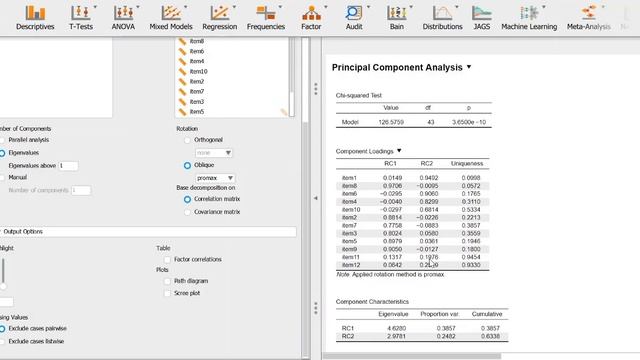Select item4 scale icon in variable list
Screen dimensions: 640x360
click(182, 61)
